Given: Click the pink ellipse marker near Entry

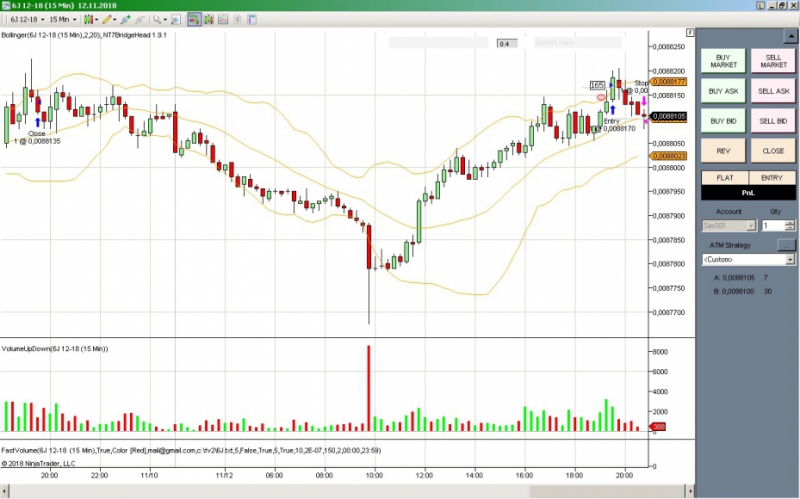Looking at the screenshot, I should point(601,97).
